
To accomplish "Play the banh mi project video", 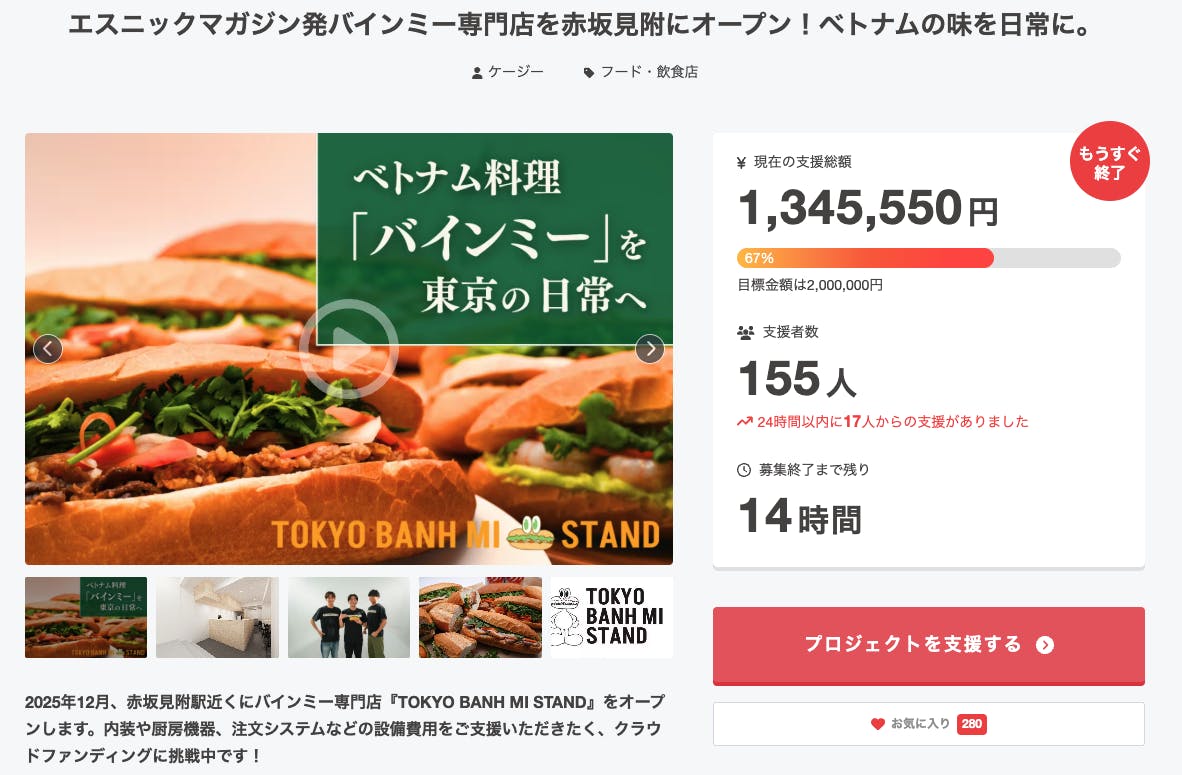I will [x=348, y=349].
